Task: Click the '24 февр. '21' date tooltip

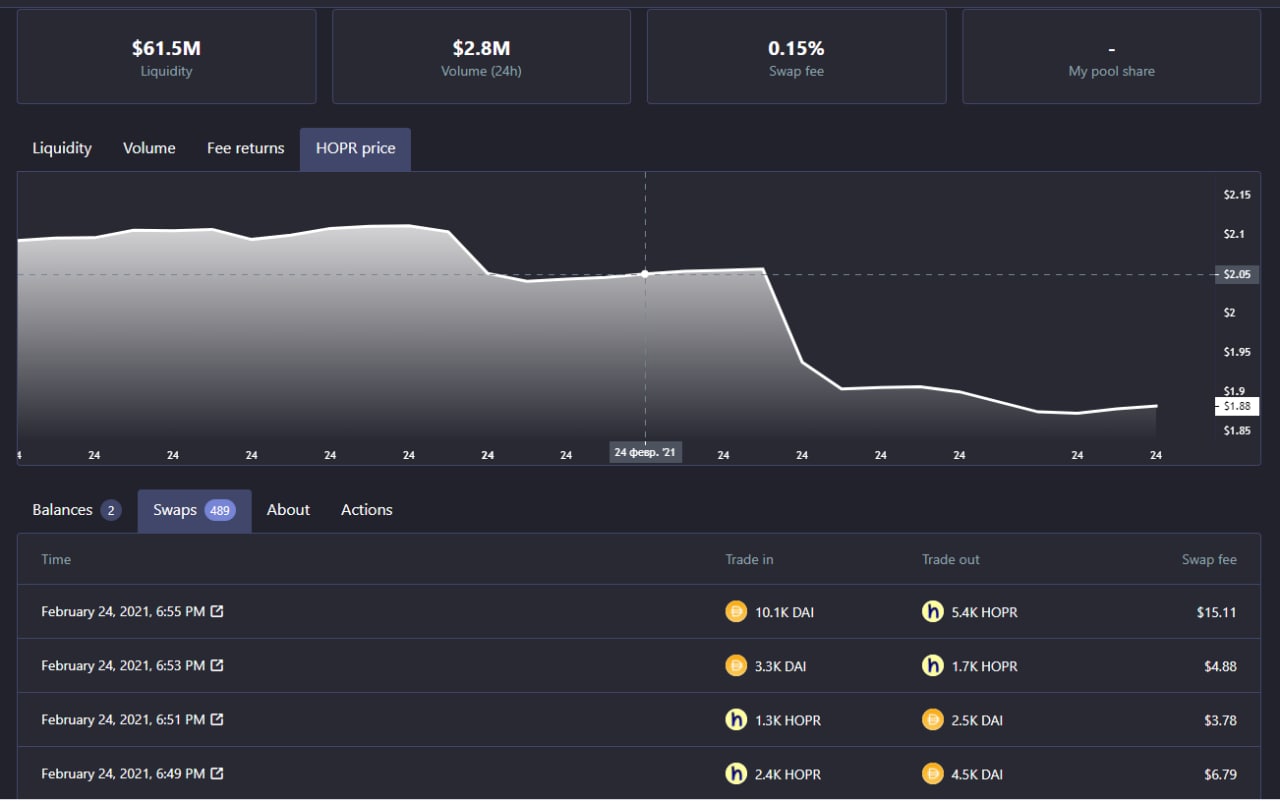Action: point(645,452)
